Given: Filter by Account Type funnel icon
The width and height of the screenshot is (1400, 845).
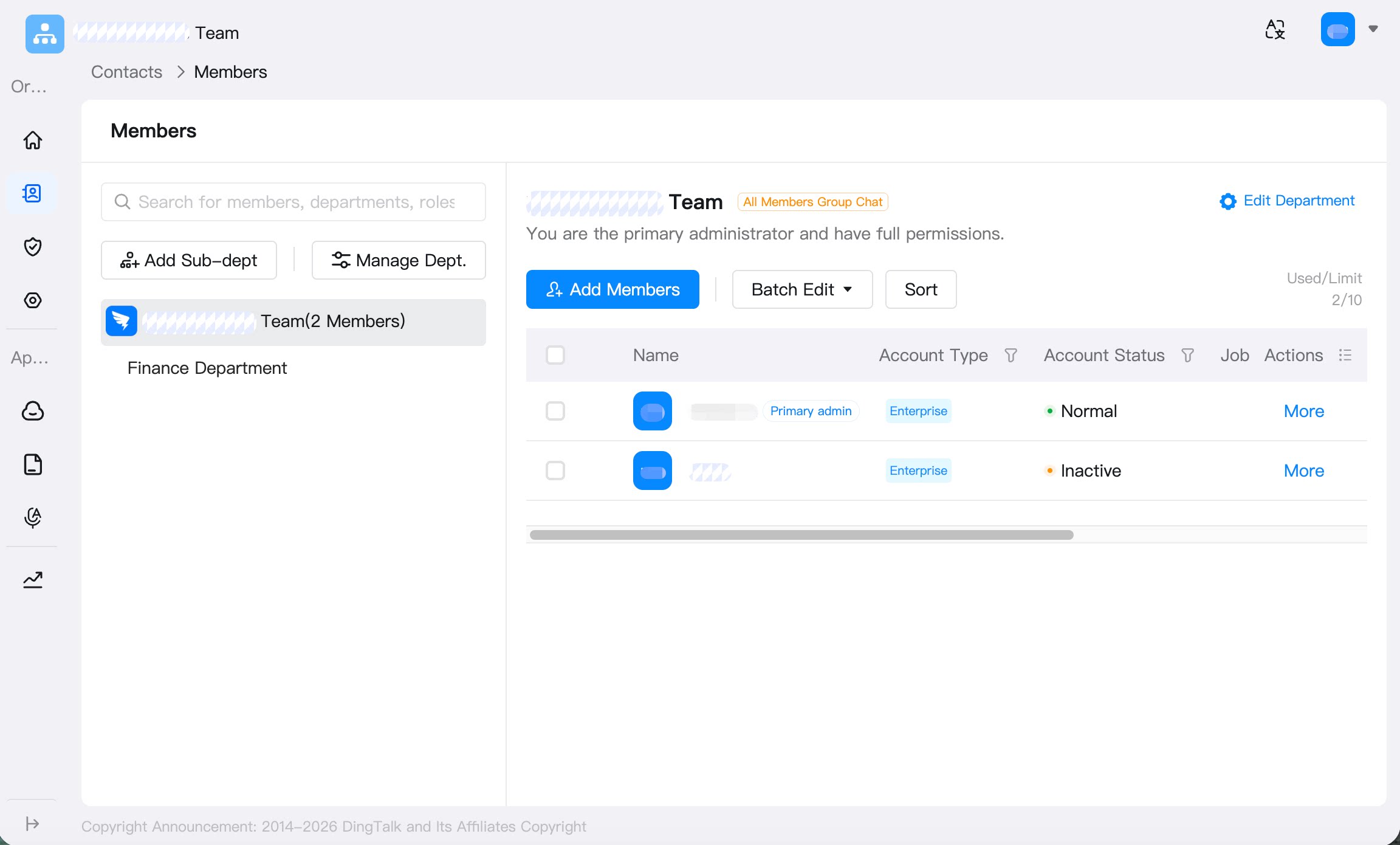Looking at the screenshot, I should tap(1011, 355).
